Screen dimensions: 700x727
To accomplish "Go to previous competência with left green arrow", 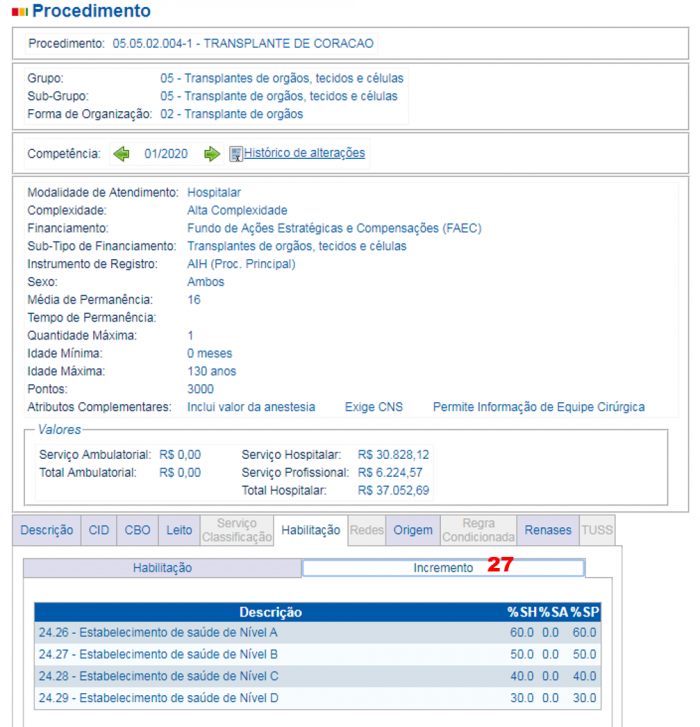I will [x=121, y=154].
